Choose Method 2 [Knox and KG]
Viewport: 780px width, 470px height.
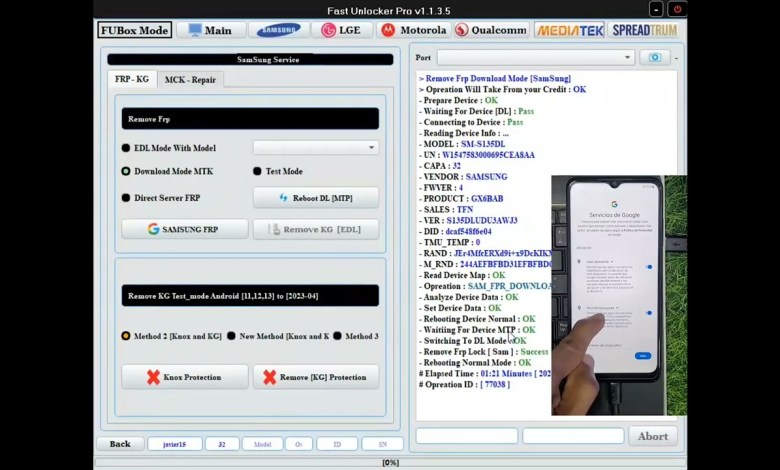(172, 336)
